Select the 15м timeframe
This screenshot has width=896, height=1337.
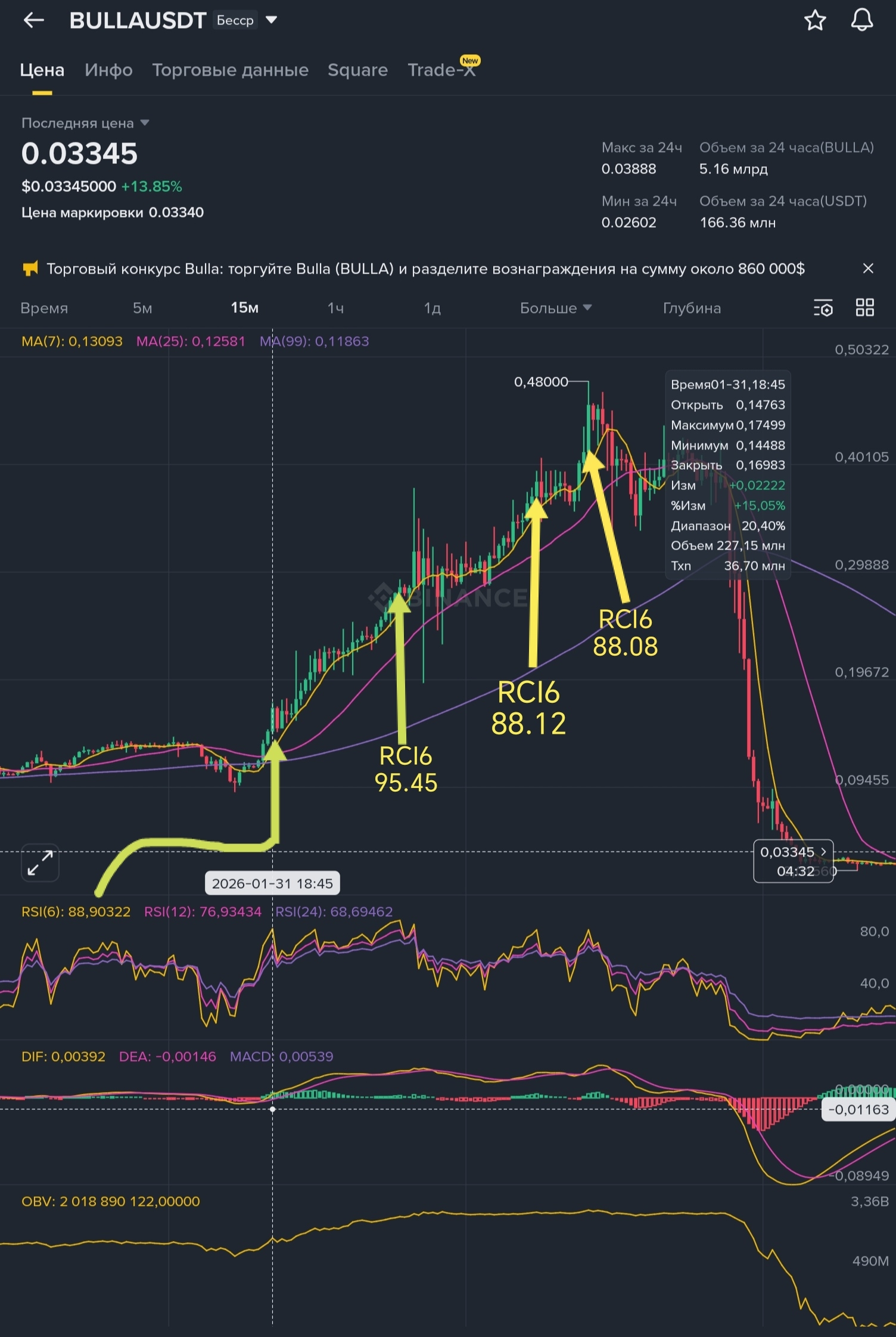pyautogui.click(x=245, y=308)
